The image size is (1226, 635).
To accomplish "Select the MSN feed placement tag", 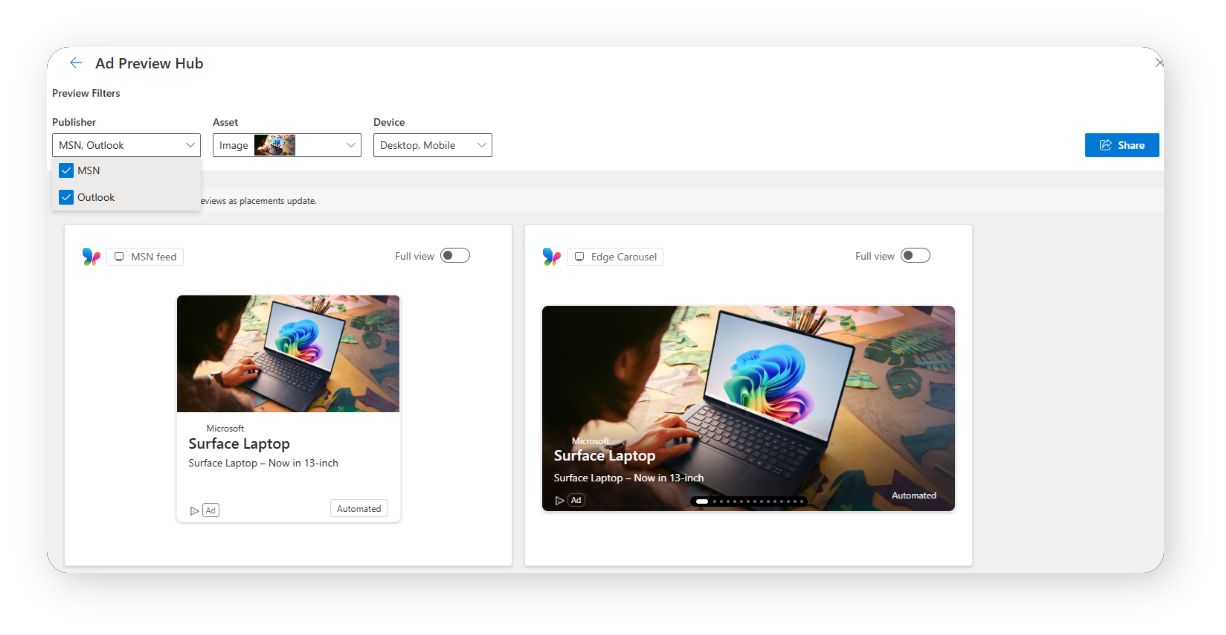I will click(145, 257).
